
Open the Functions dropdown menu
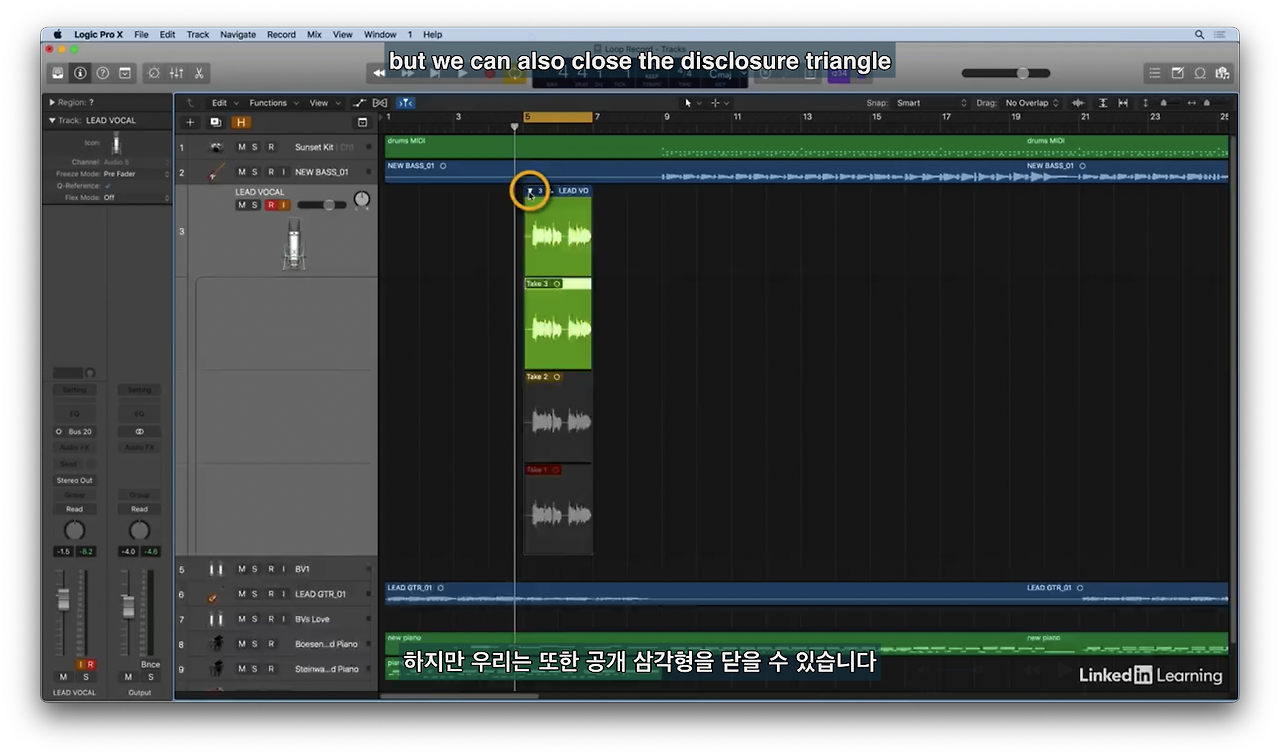point(272,103)
